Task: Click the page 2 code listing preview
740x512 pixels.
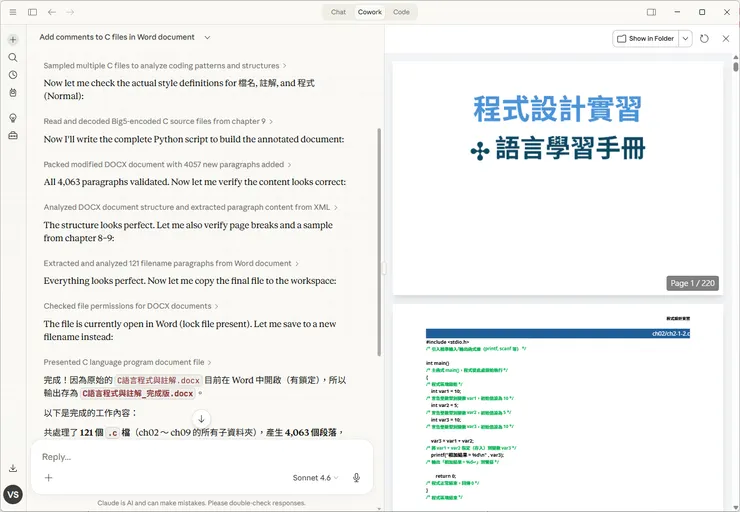Action: click(558, 407)
